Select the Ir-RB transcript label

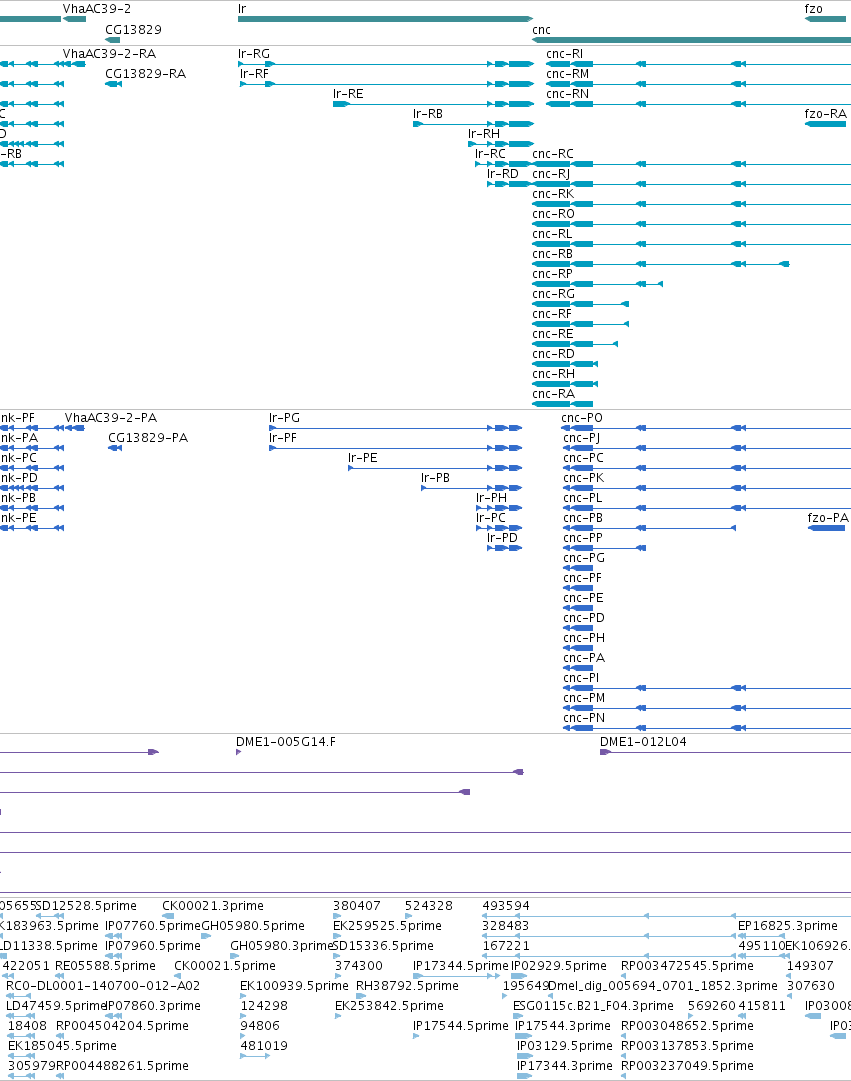[428, 114]
